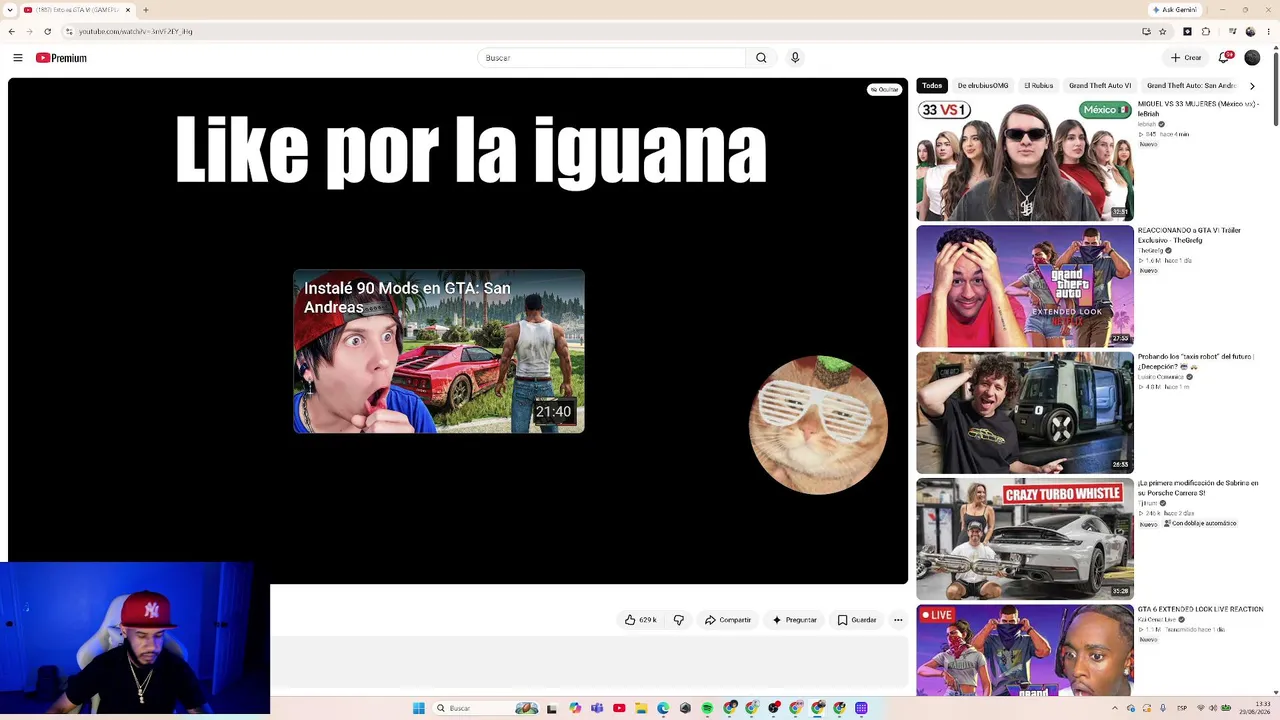1280x720 pixels.
Task: Dislike the video with thumbs-down
Action: (679, 620)
